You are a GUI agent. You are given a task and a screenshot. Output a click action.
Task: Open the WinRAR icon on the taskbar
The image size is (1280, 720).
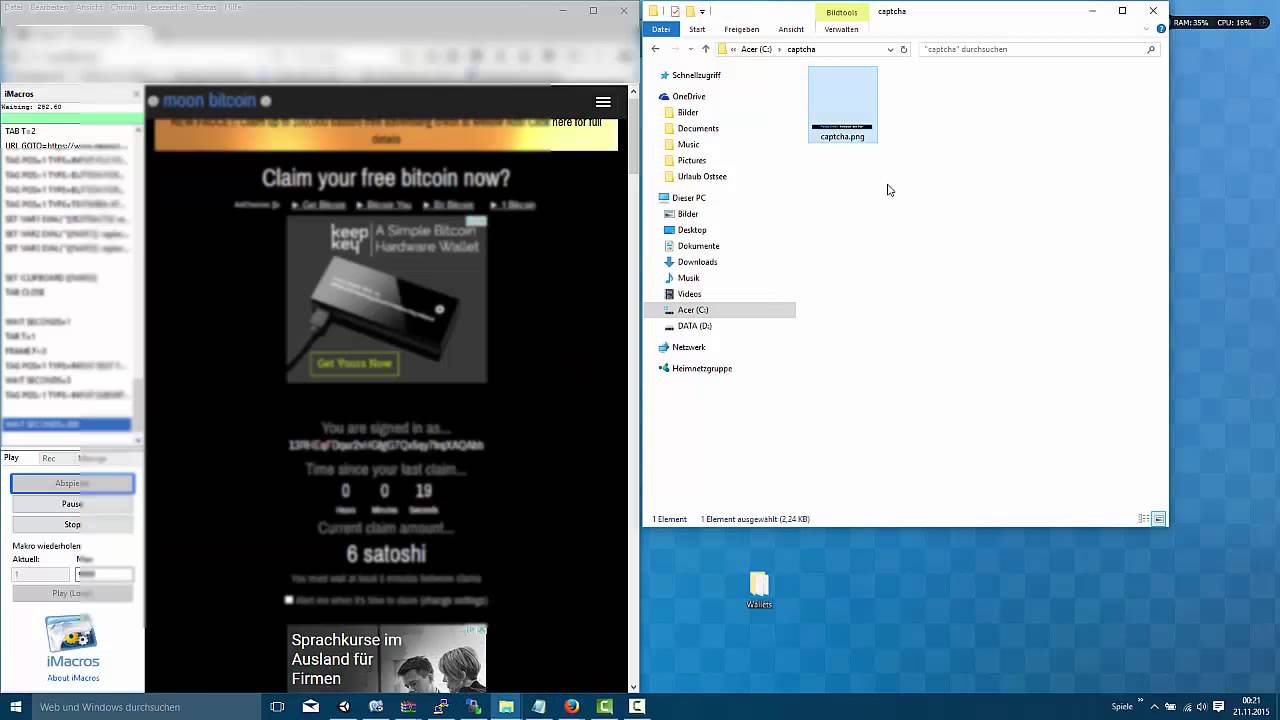coord(409,706)
